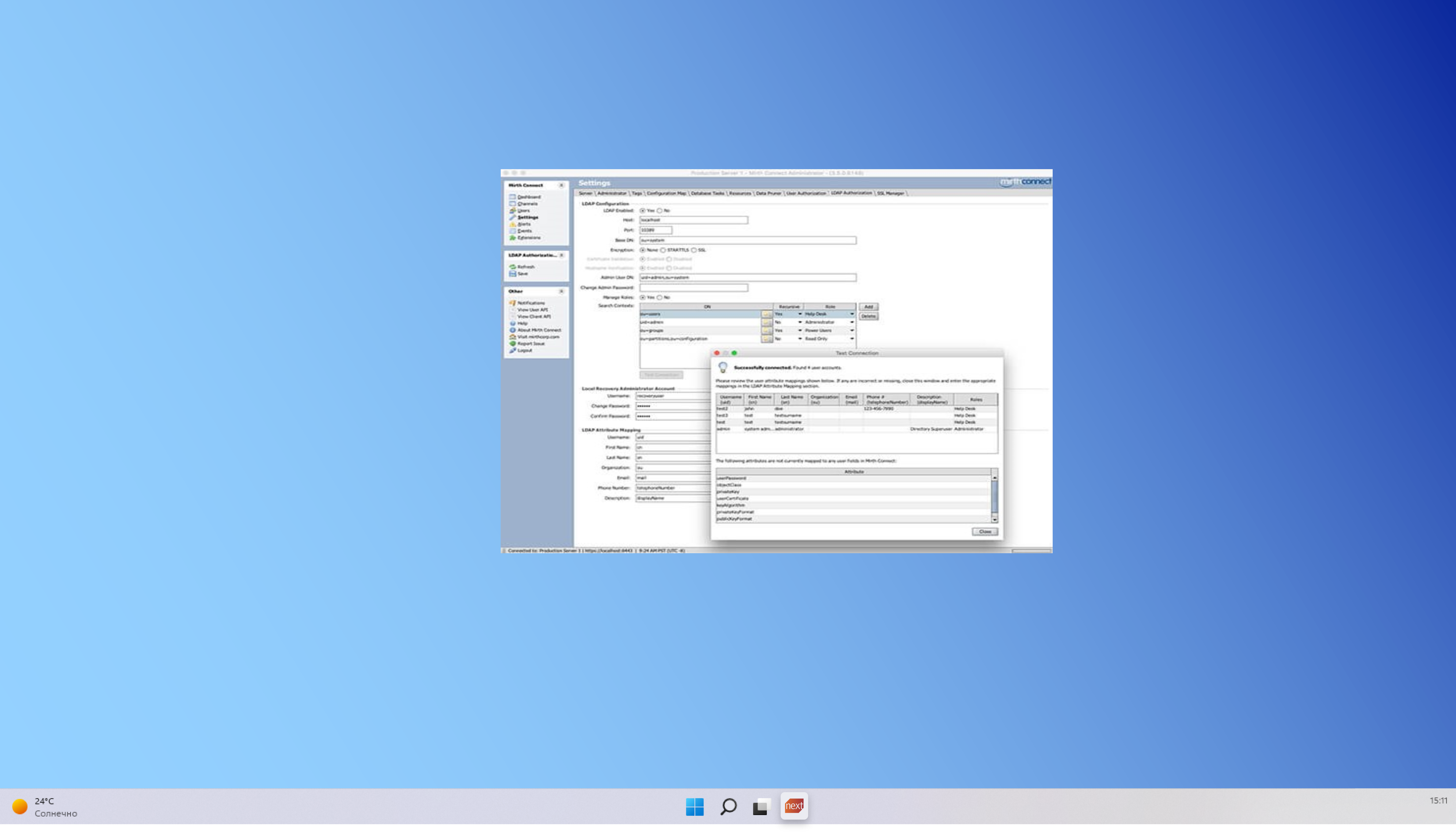Click Delete button beside Search Contexts table
The image size is (1456, 835).
(868, 316)
